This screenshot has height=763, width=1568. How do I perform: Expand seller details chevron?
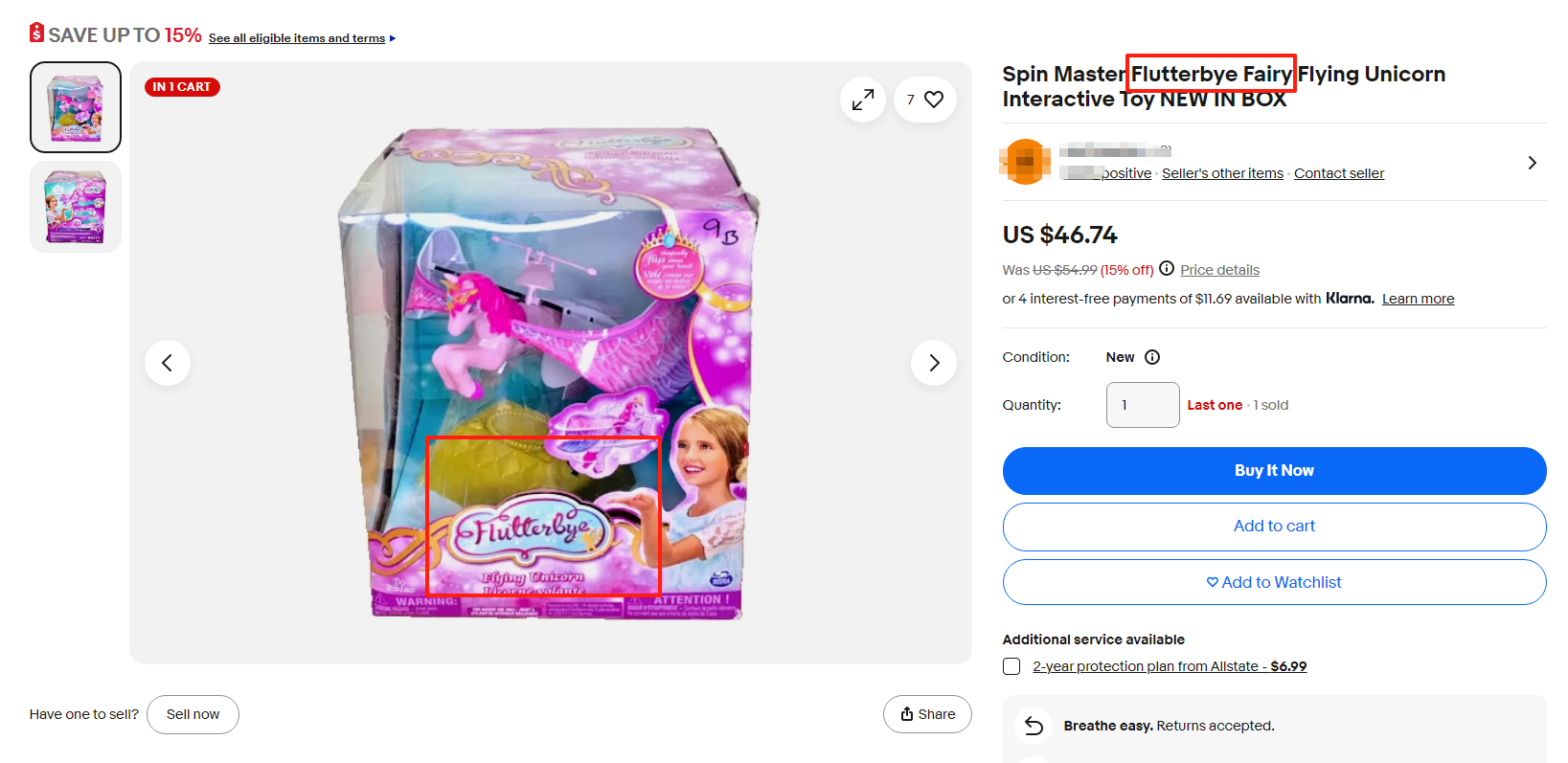coord(1532,163)
